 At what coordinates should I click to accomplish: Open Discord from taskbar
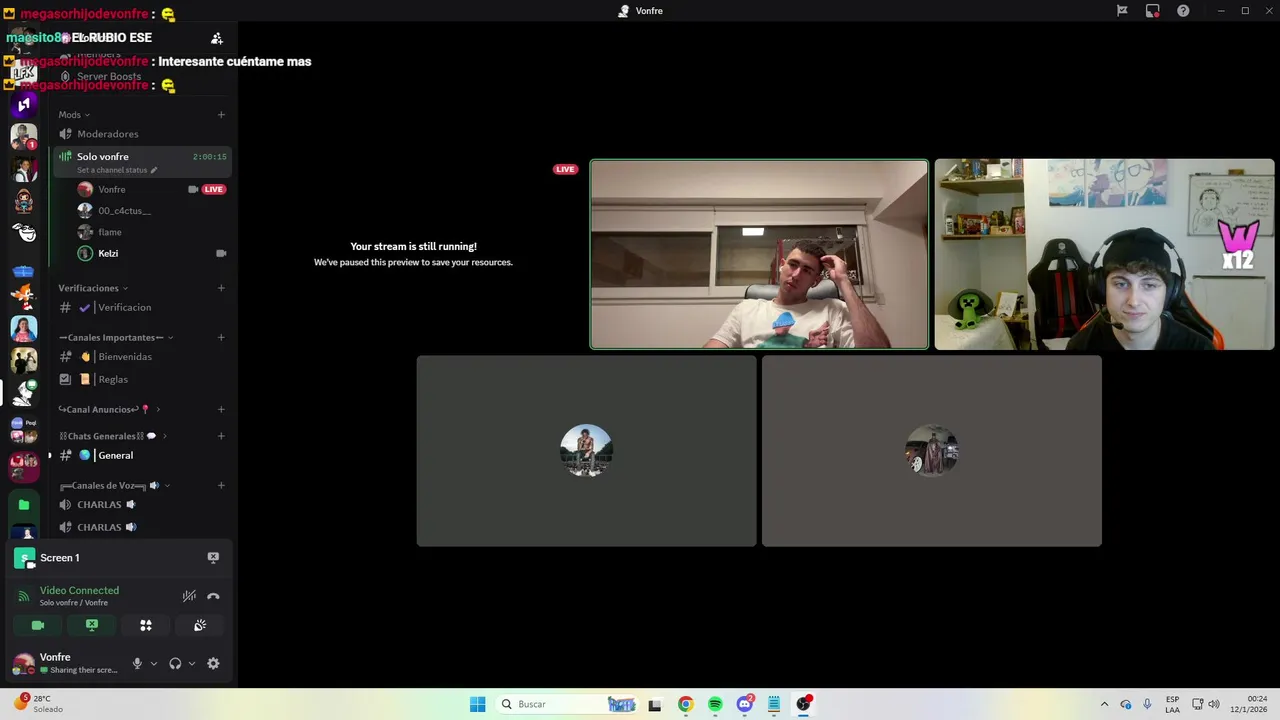click(745, 704)
